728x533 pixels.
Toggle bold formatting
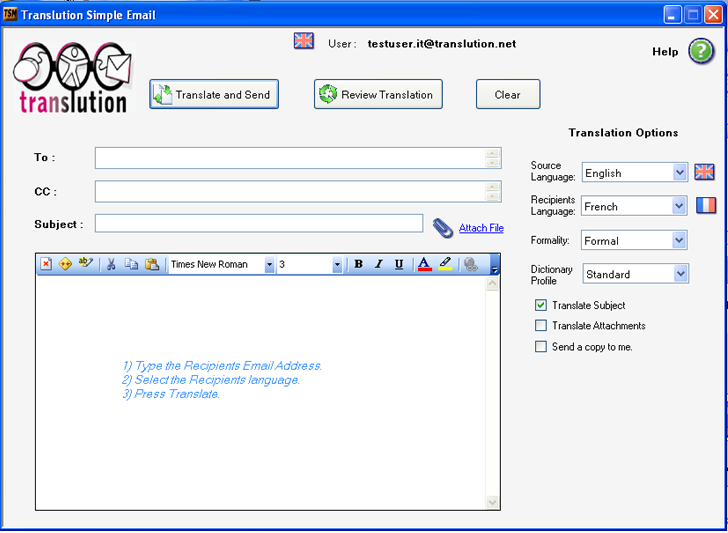pyautogui.click(x=358, y=264)
